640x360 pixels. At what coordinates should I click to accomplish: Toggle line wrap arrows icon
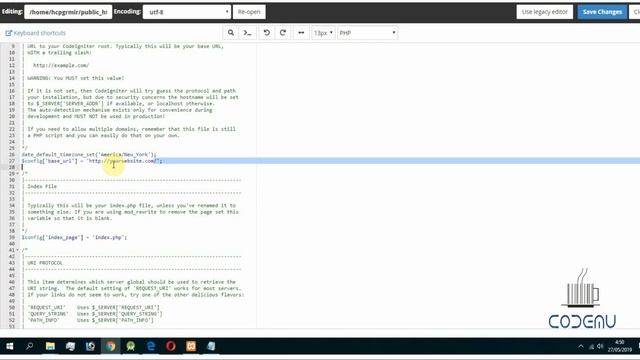click(x=301, y=33)
